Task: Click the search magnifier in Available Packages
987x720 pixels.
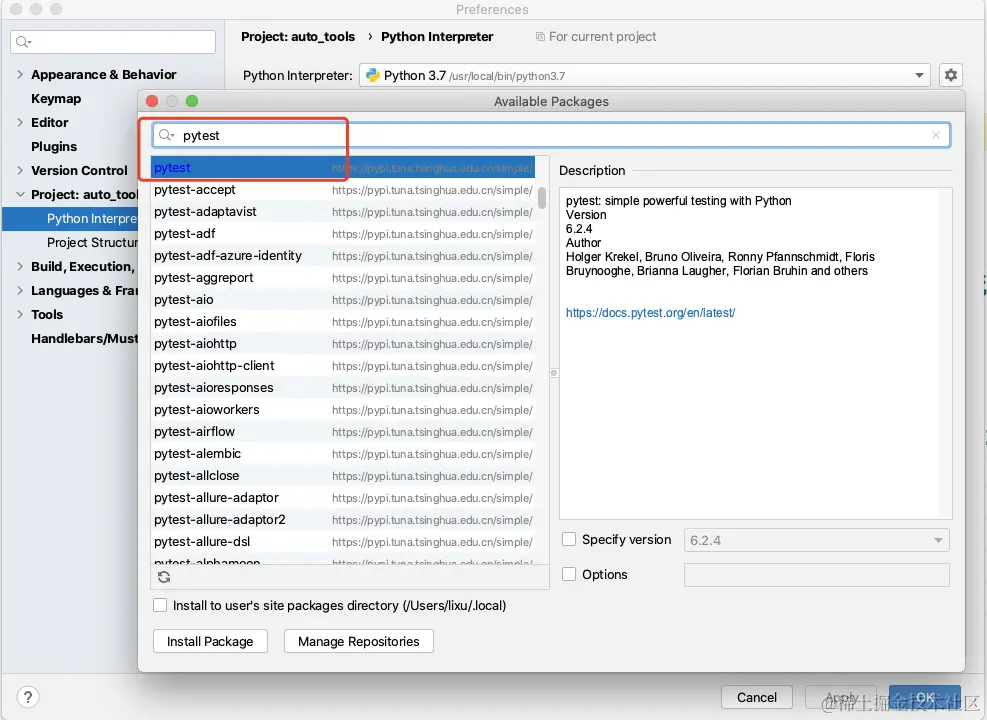Action: coord(166,135)
